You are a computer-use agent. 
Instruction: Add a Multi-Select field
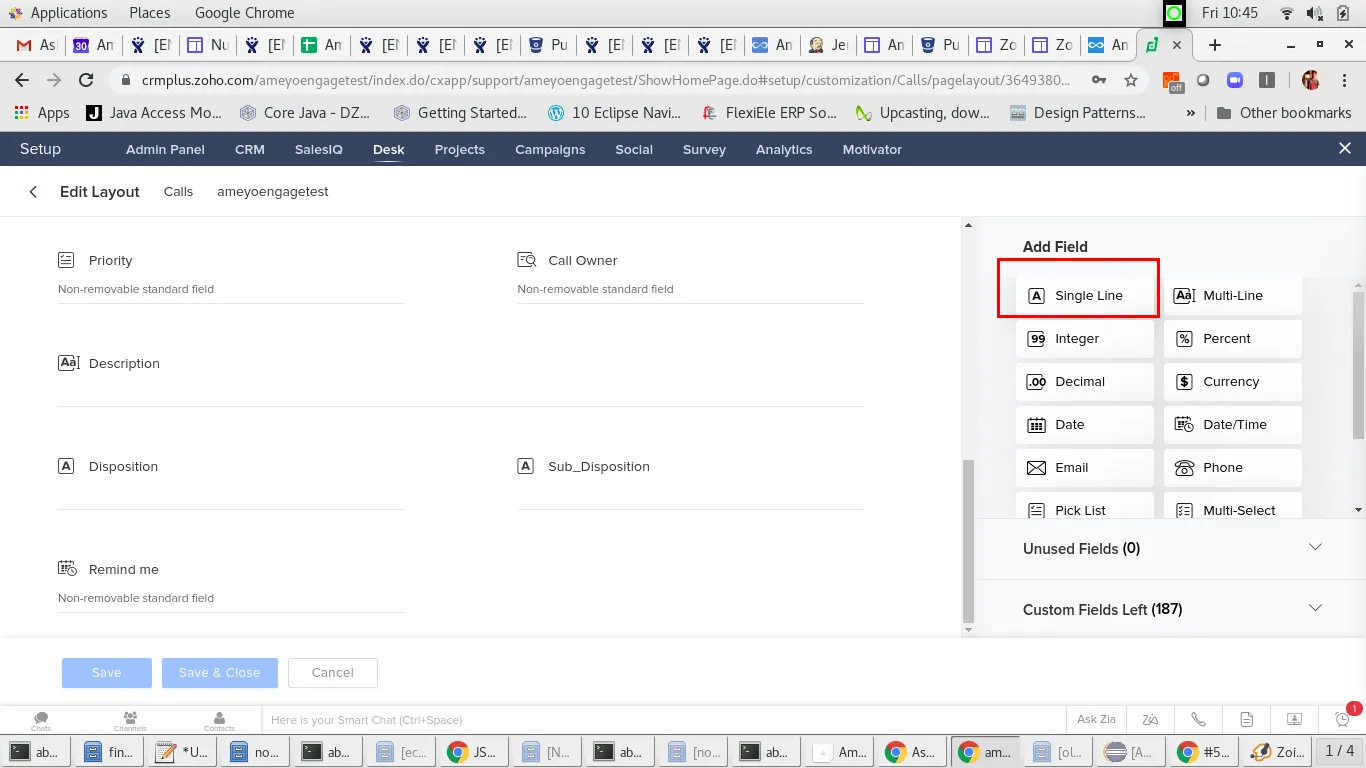(x=1232, y=505)
